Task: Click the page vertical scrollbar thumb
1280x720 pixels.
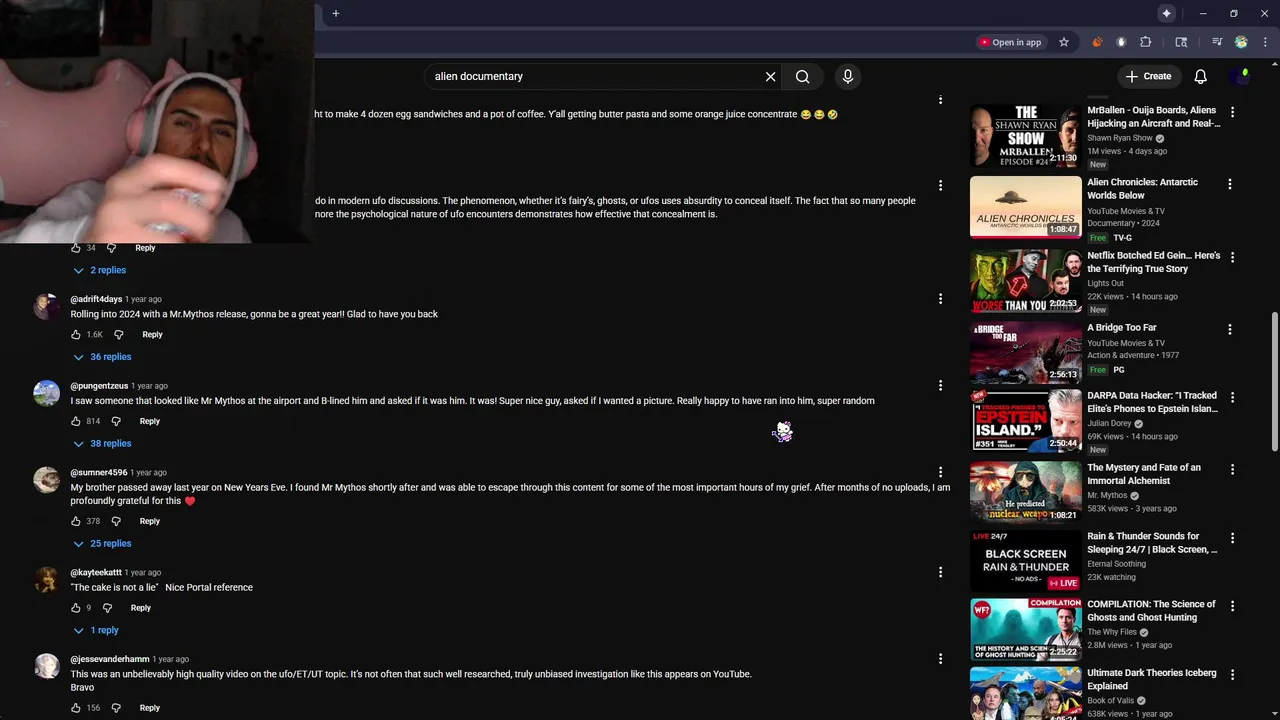Action: click(1274, 380)
